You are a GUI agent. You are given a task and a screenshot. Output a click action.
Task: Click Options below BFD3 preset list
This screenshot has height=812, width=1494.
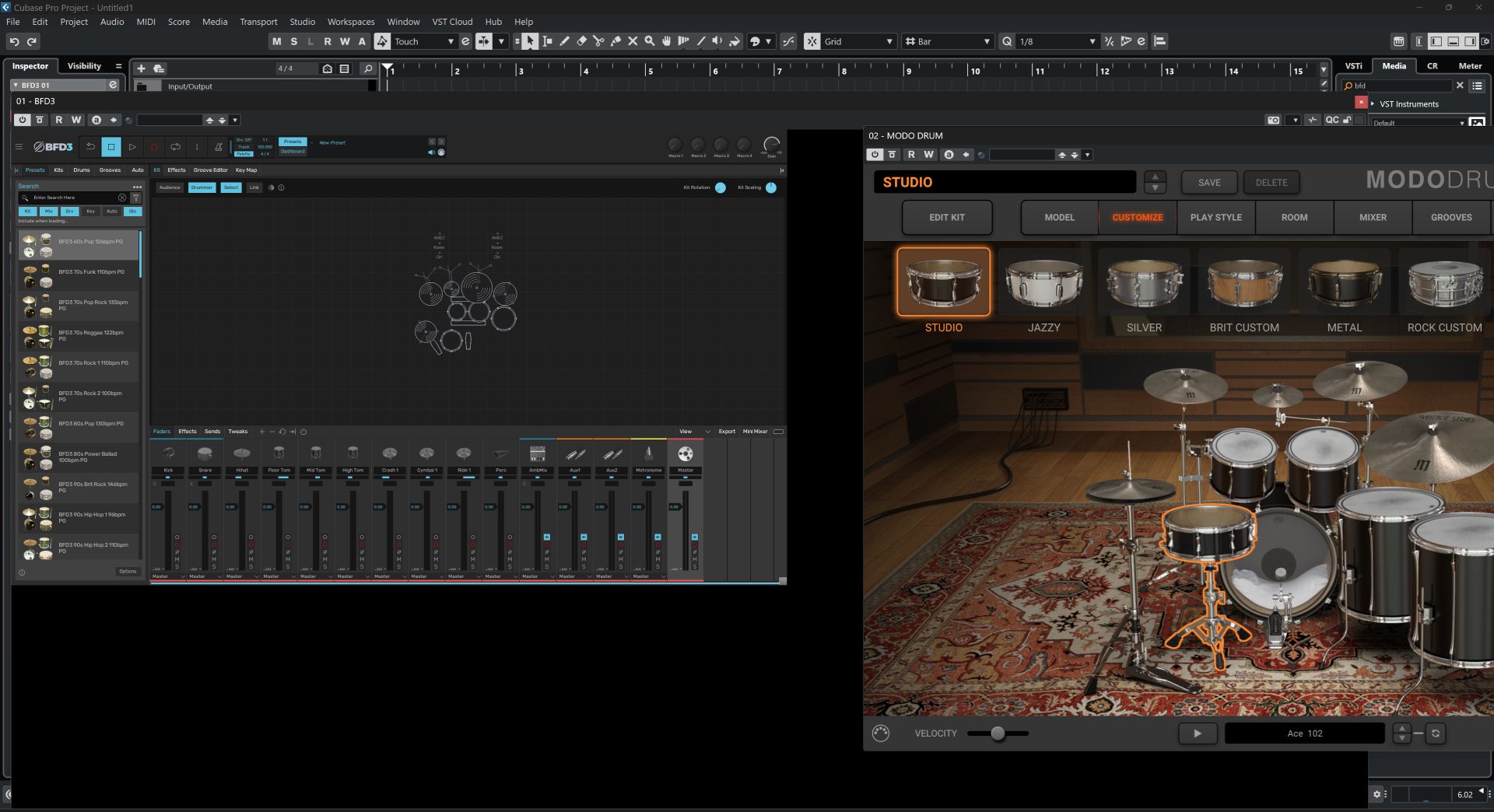pos(128,571)
